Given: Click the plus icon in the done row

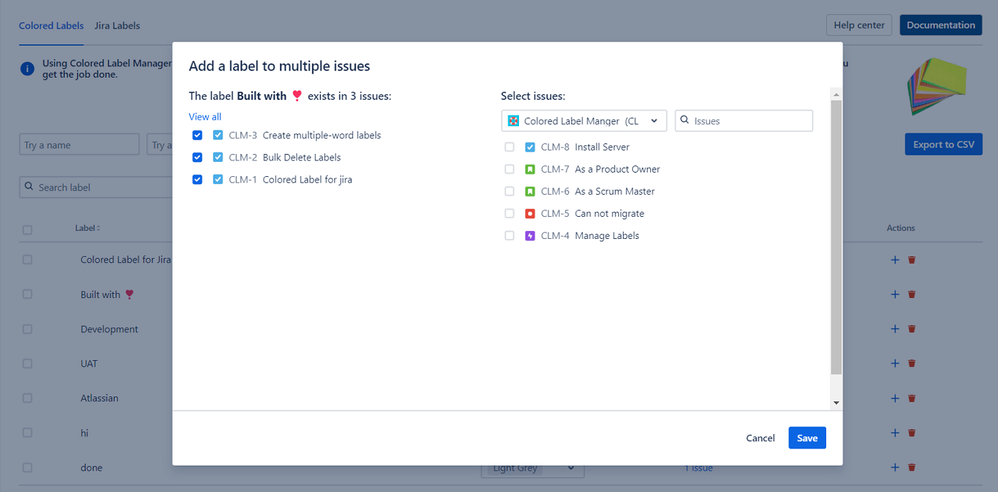Looking at the screenshot, I should coord(894,467).
